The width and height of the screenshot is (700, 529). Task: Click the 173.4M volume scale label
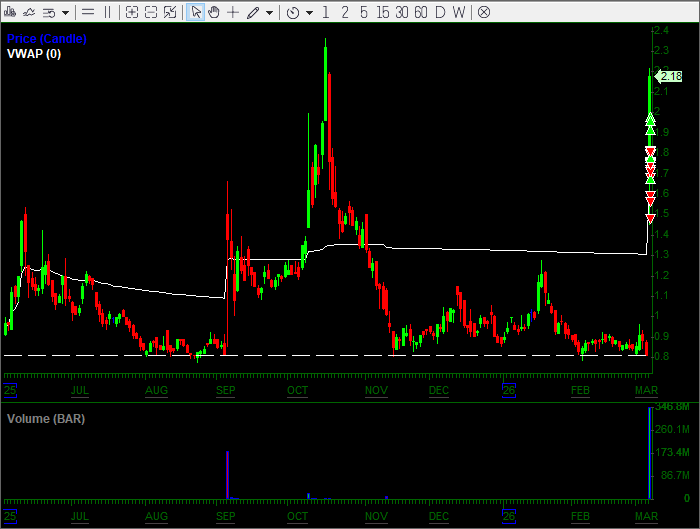pyautogui.click(x=672, y=452)
